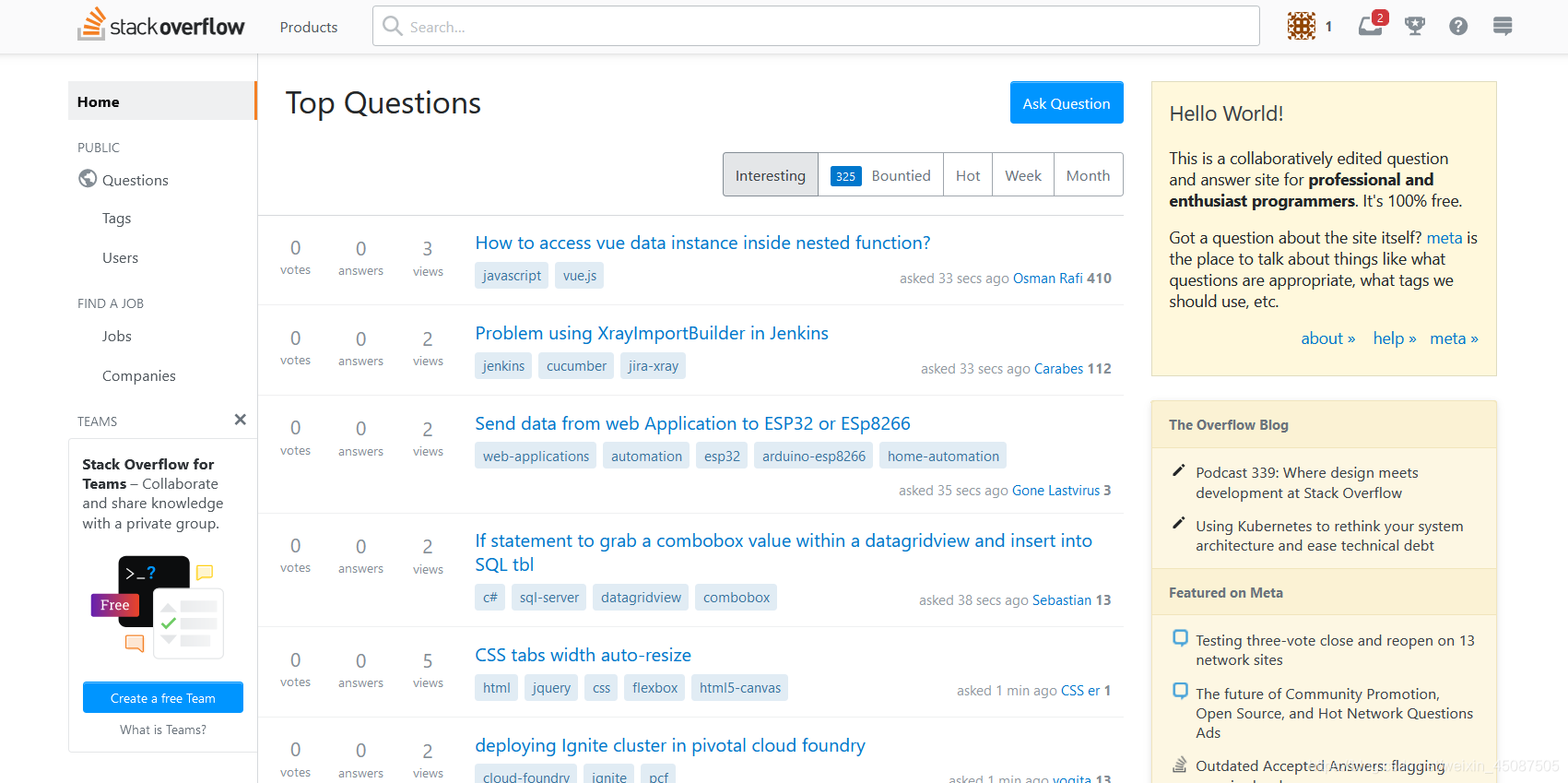This screenshot has height=783, width=1568.
Task: Open Gone Lastvirus user profile
Action: coord(1055,491)
